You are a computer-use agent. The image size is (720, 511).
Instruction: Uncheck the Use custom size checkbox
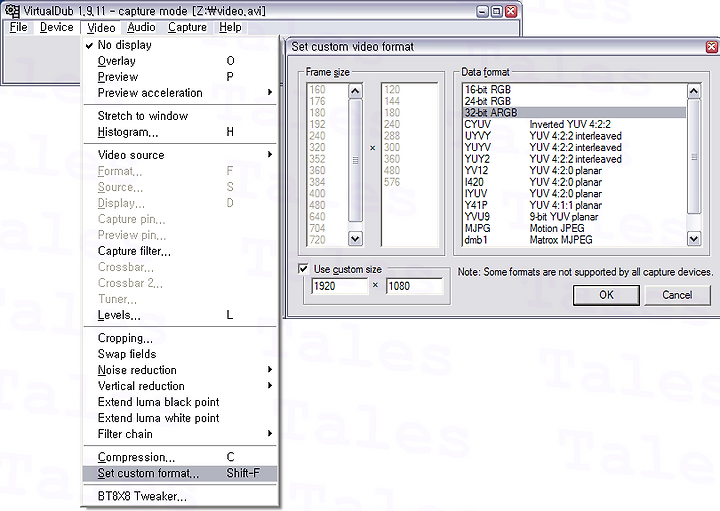[303, 269]
